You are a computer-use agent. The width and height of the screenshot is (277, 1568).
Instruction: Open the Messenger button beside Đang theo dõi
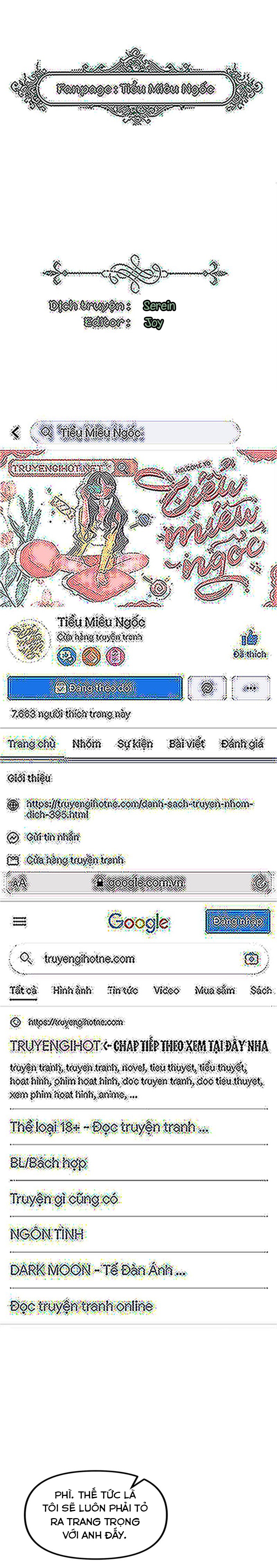207,688
